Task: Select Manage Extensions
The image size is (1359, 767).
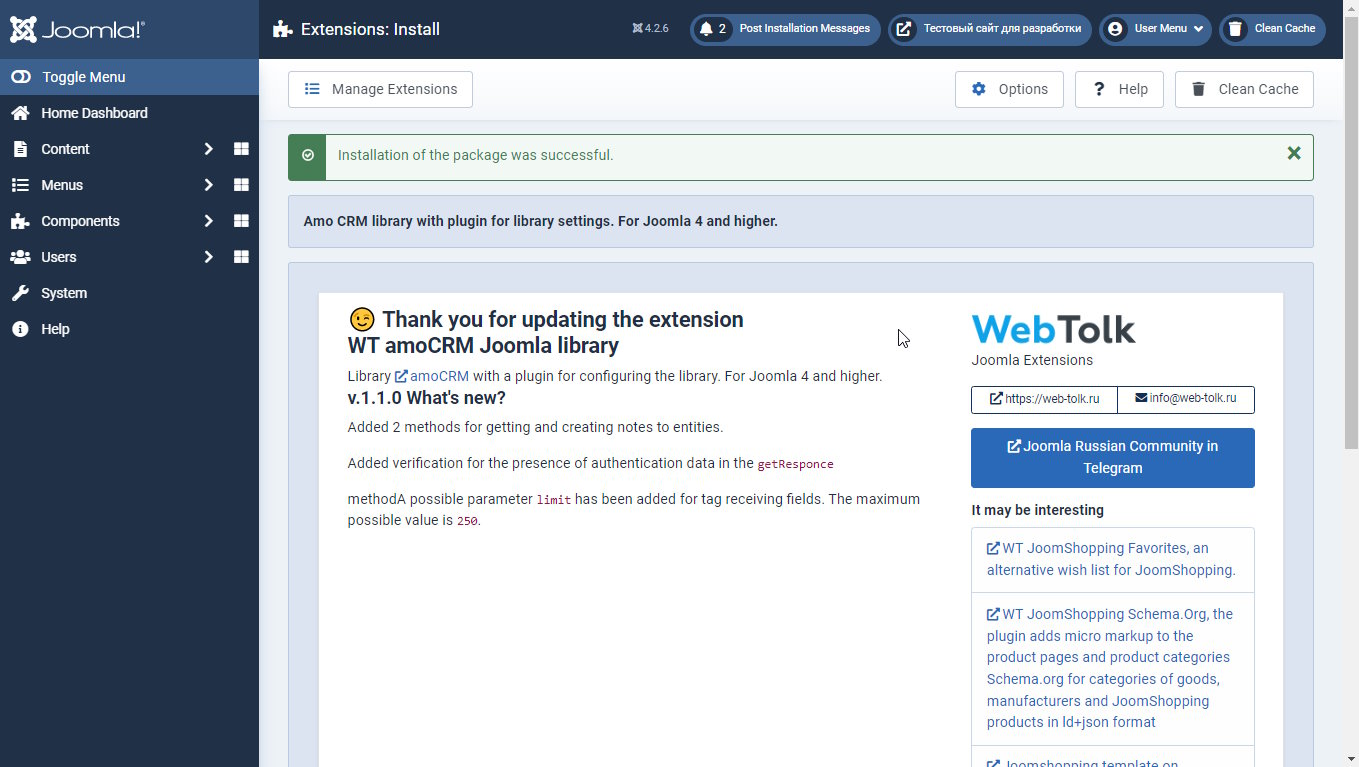Action: [380, 89]
